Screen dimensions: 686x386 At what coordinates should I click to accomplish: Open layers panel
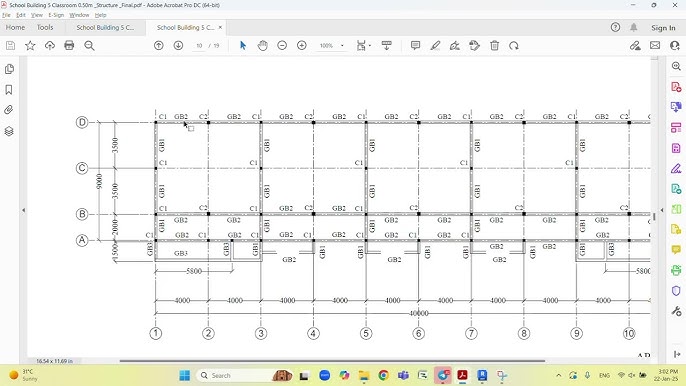9,131
